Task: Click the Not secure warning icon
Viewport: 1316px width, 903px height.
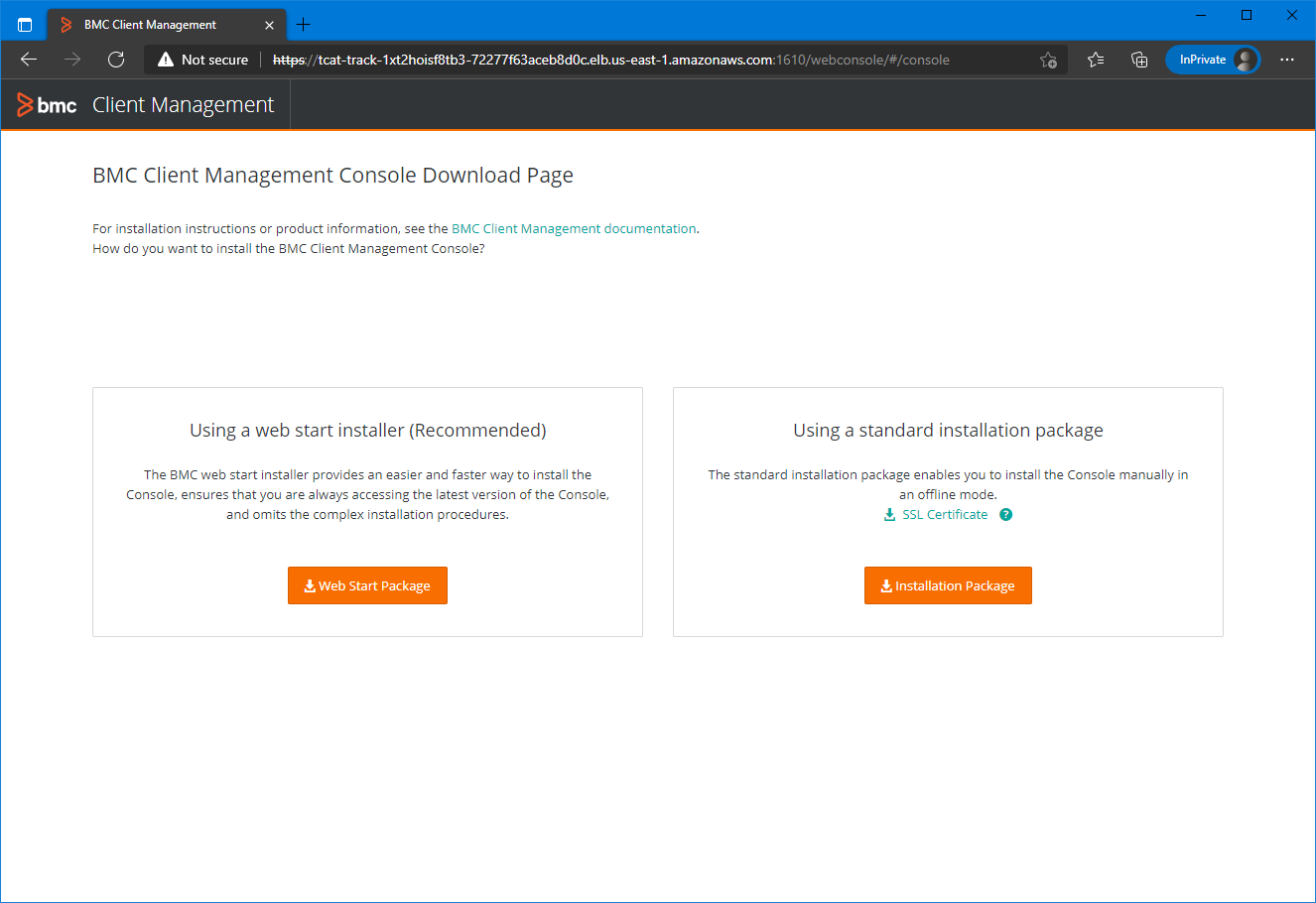Action: point(166,60)
